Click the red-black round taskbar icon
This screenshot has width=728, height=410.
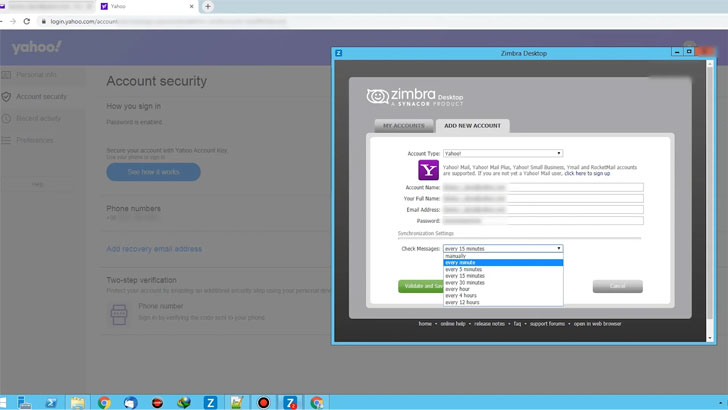pyautogui.click(x=157, y=403)
